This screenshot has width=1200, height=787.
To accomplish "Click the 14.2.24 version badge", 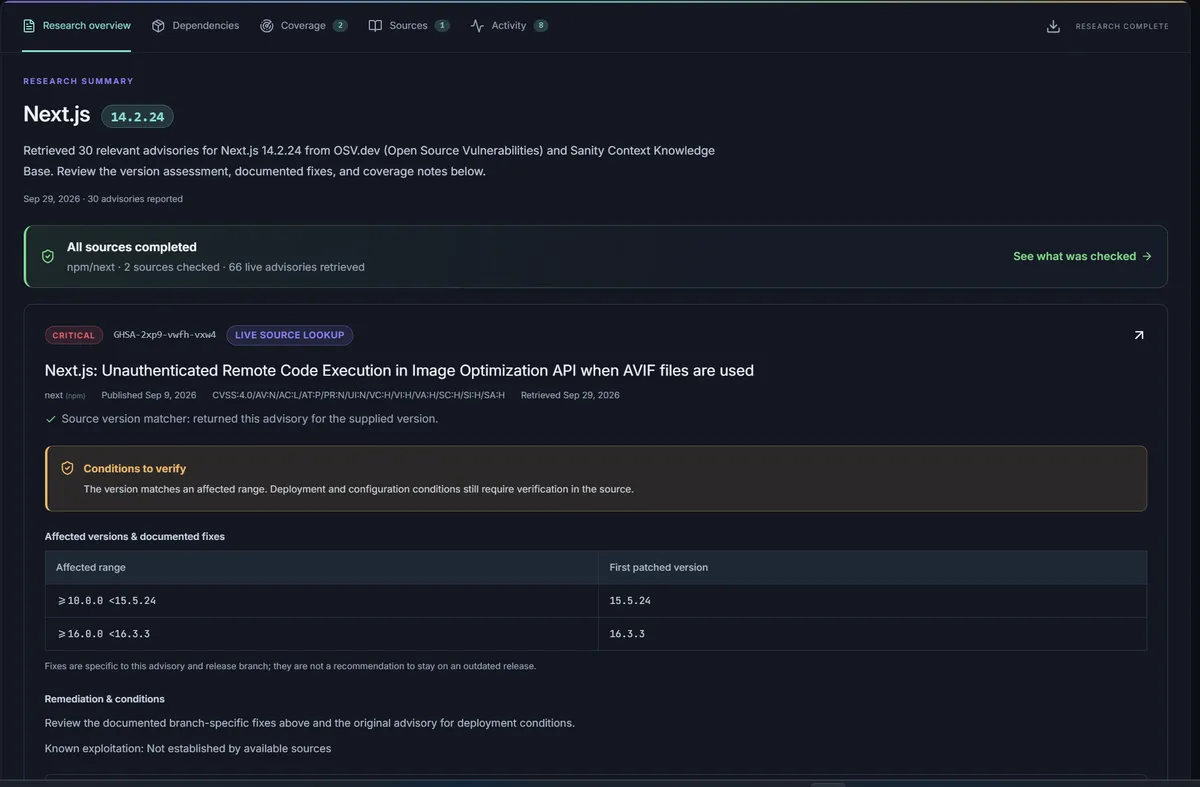I will click(x=137, y=117).
